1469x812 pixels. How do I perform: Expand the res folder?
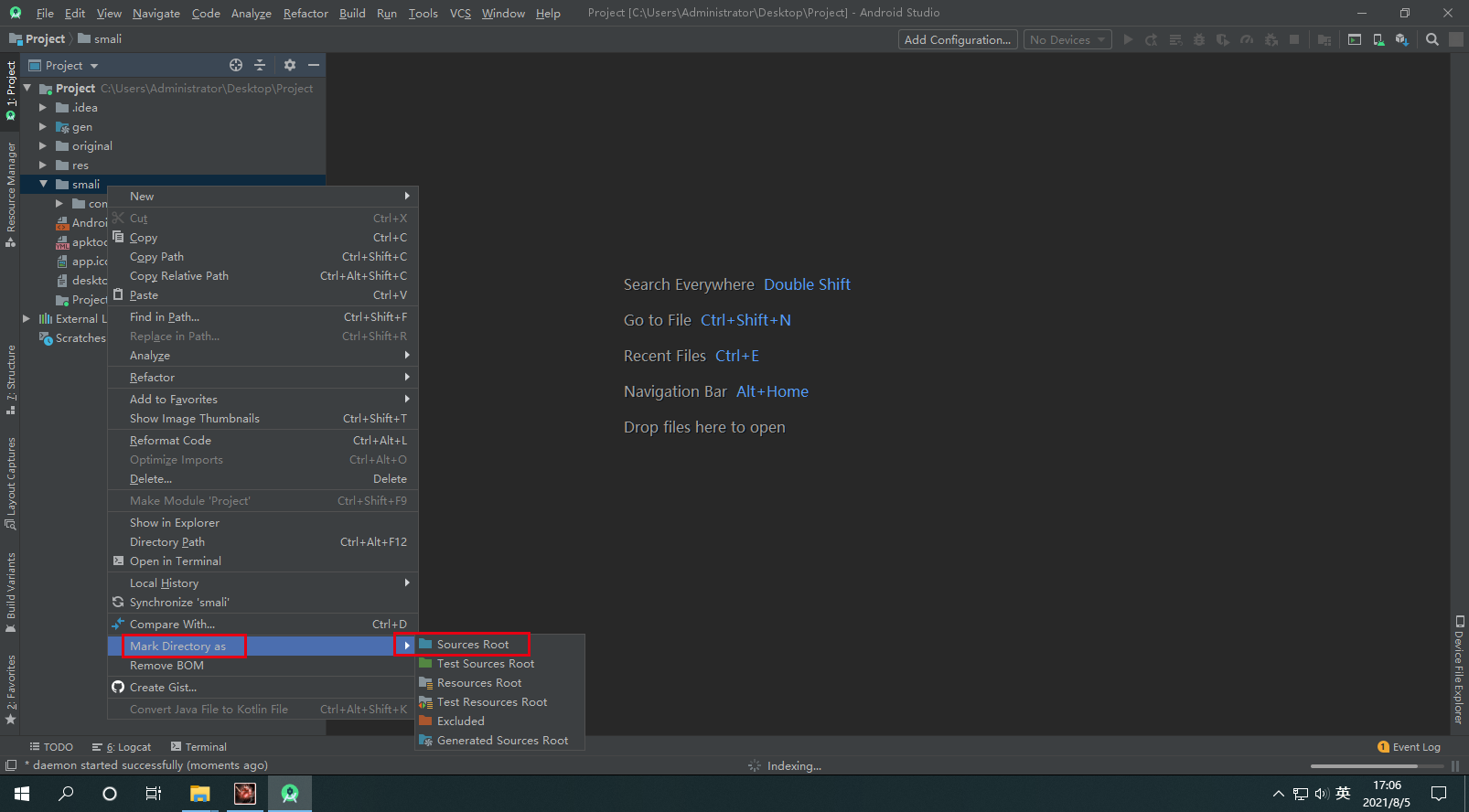click(x=43, y=165)
